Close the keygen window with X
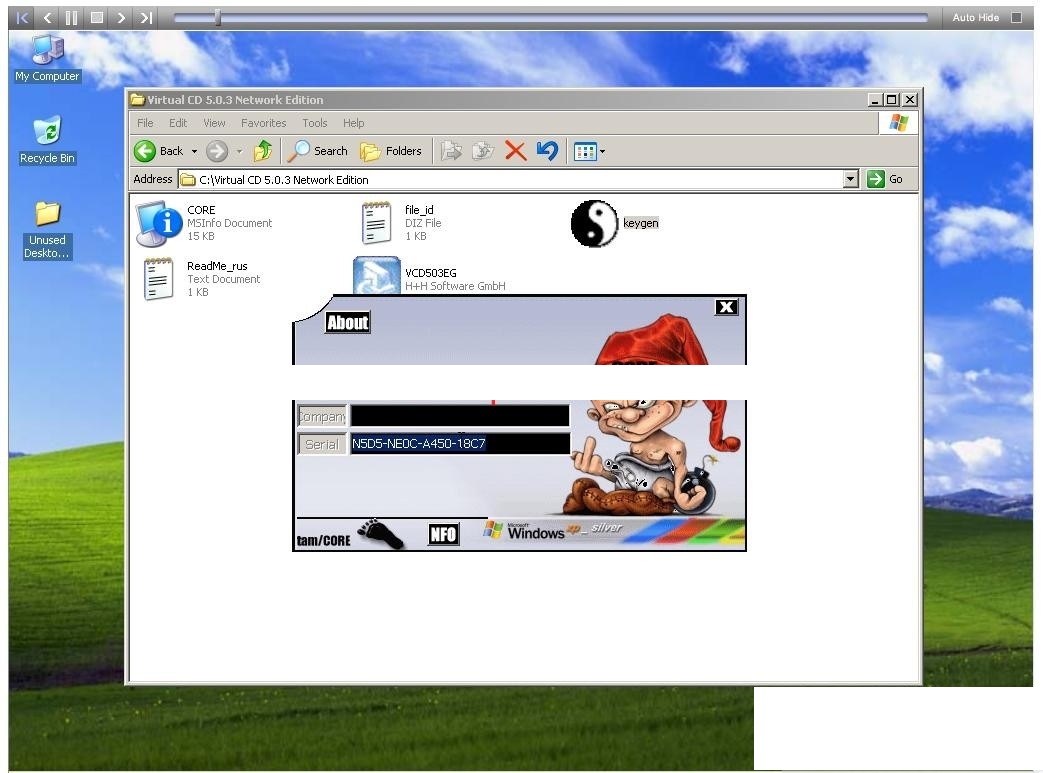1043x773 pixels. [x=726, y=307]
